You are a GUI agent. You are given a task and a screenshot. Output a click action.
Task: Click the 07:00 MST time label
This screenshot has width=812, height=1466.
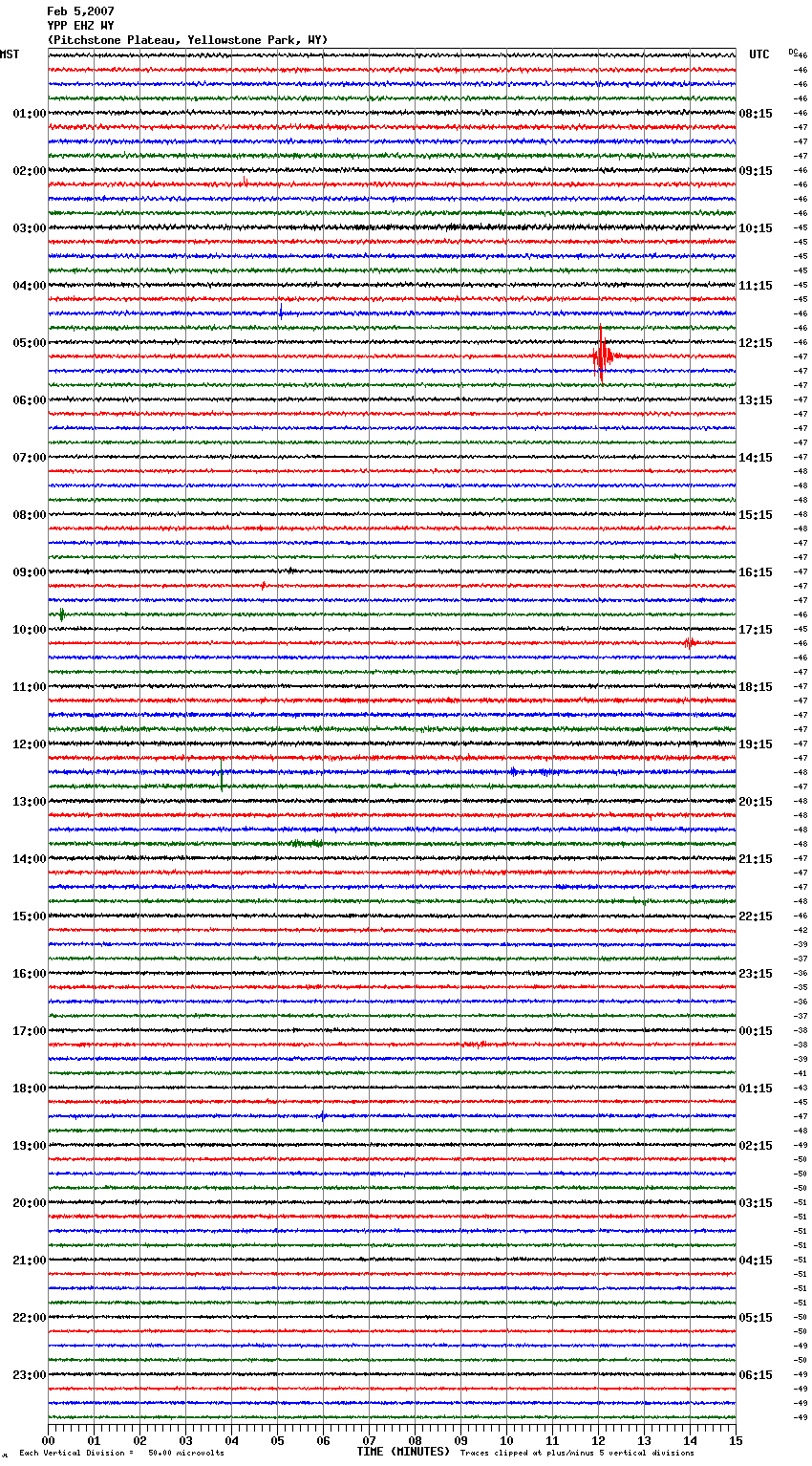coord(30,458)
